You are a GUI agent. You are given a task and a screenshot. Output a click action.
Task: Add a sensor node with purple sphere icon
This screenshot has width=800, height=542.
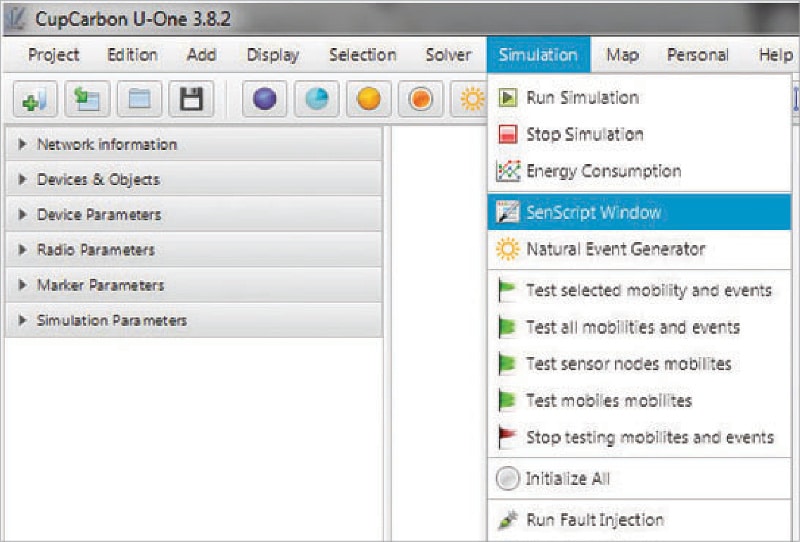[264, 98]
